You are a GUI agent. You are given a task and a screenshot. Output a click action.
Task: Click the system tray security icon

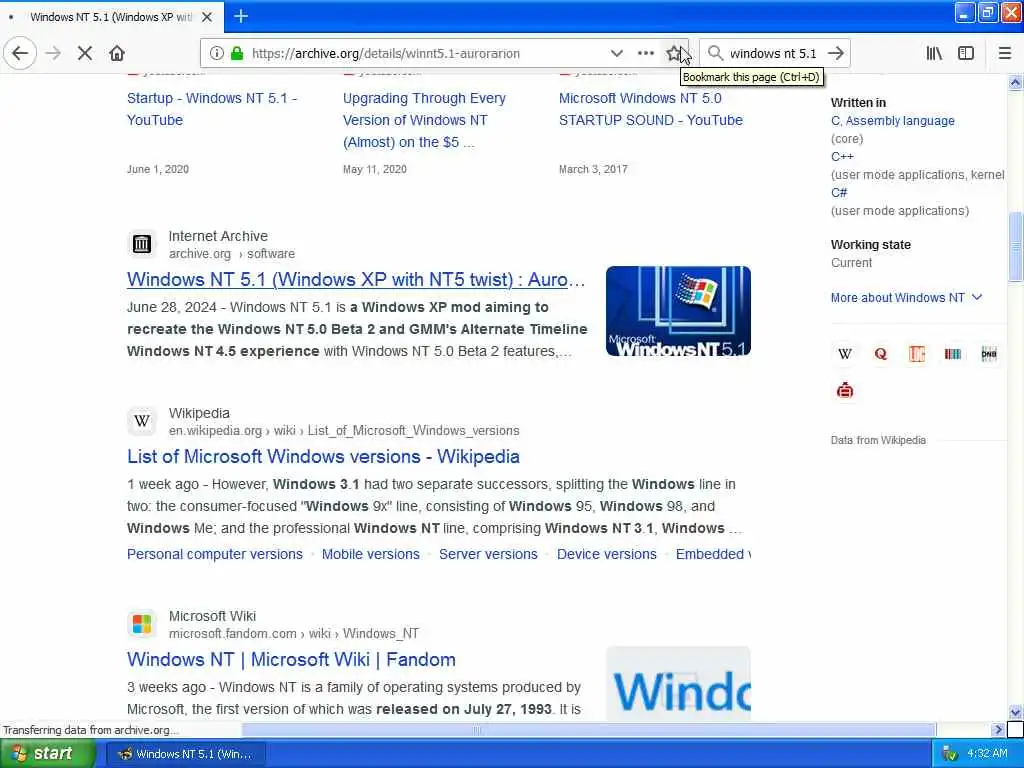click(x=950, y=754)
